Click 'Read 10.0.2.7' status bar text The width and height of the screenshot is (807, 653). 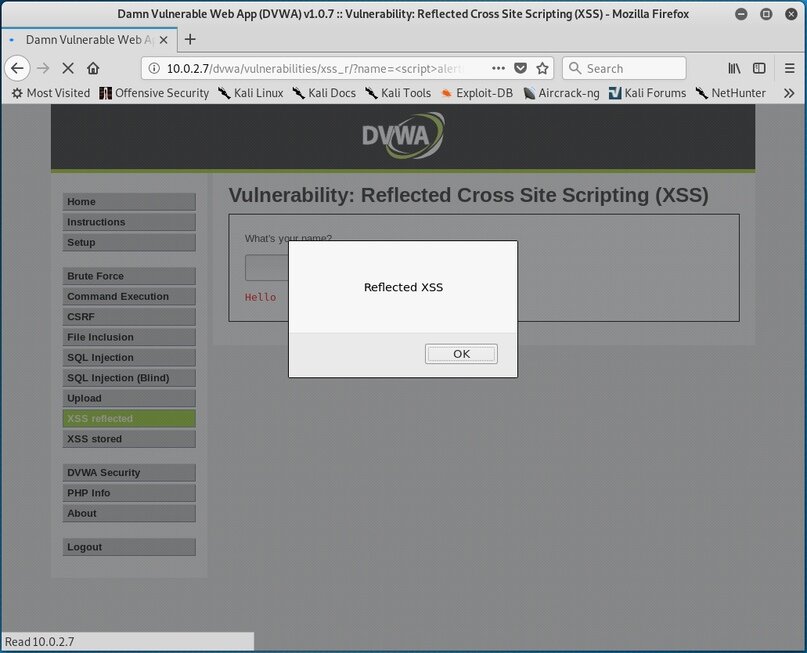click(x=40, y=642)
